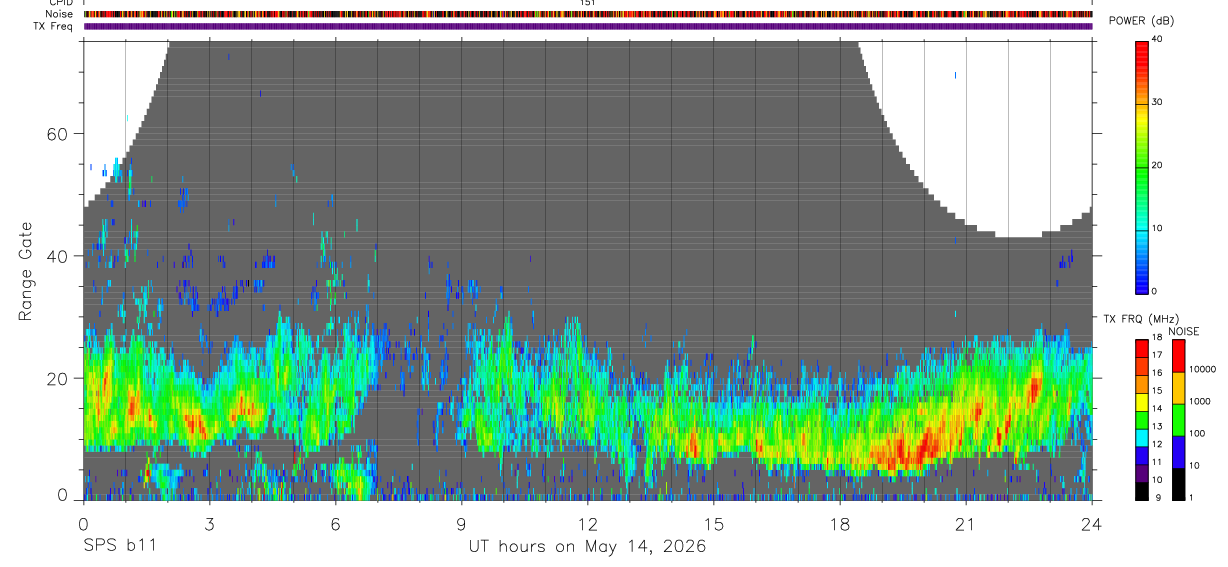
Task: Click the CPID row label at top
Action: 61,3
